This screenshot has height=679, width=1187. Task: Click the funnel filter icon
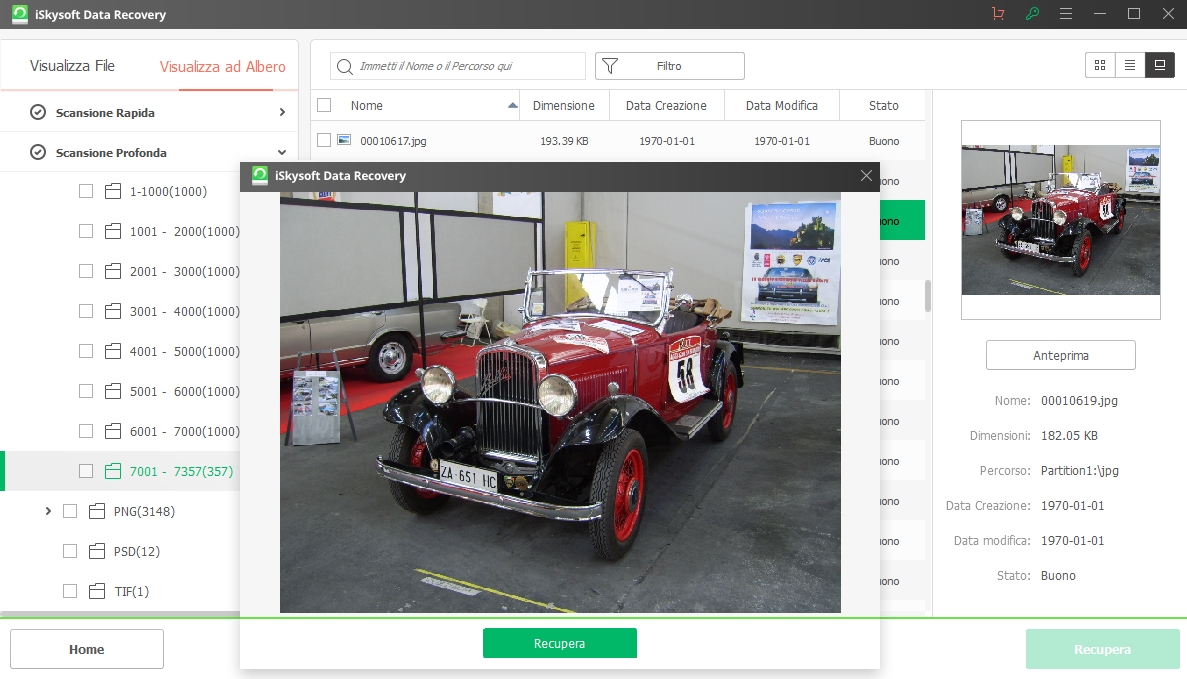click(x=610, y=66)
